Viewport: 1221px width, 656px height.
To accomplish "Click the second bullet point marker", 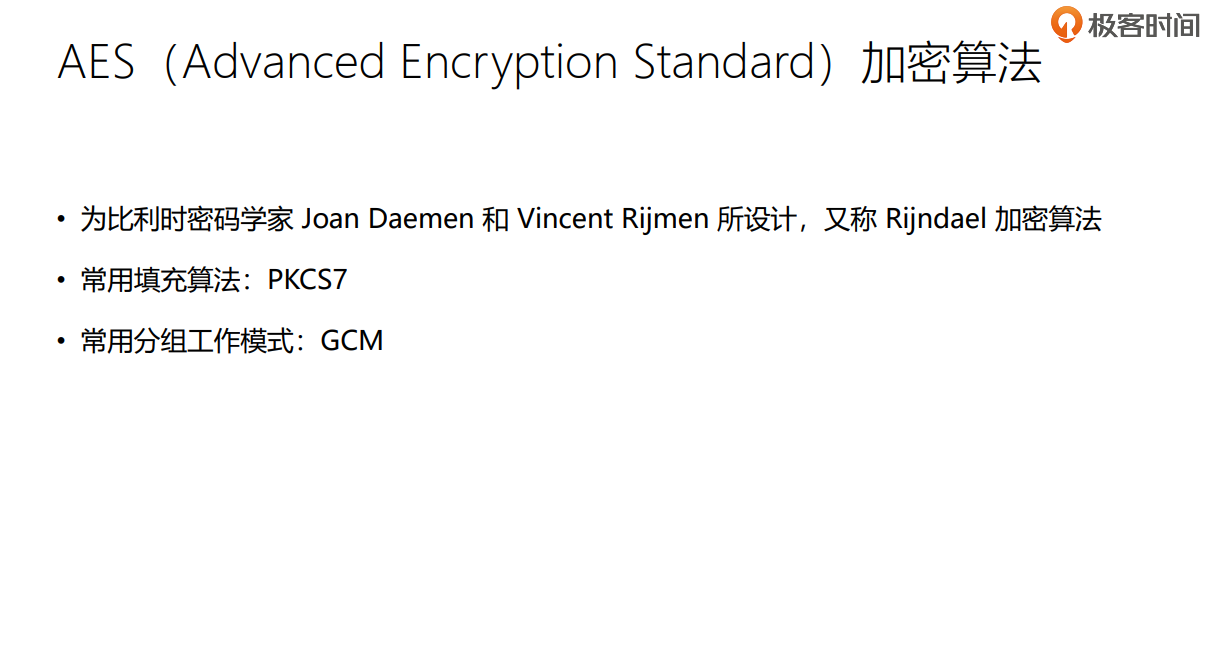I will pos(61,280).
